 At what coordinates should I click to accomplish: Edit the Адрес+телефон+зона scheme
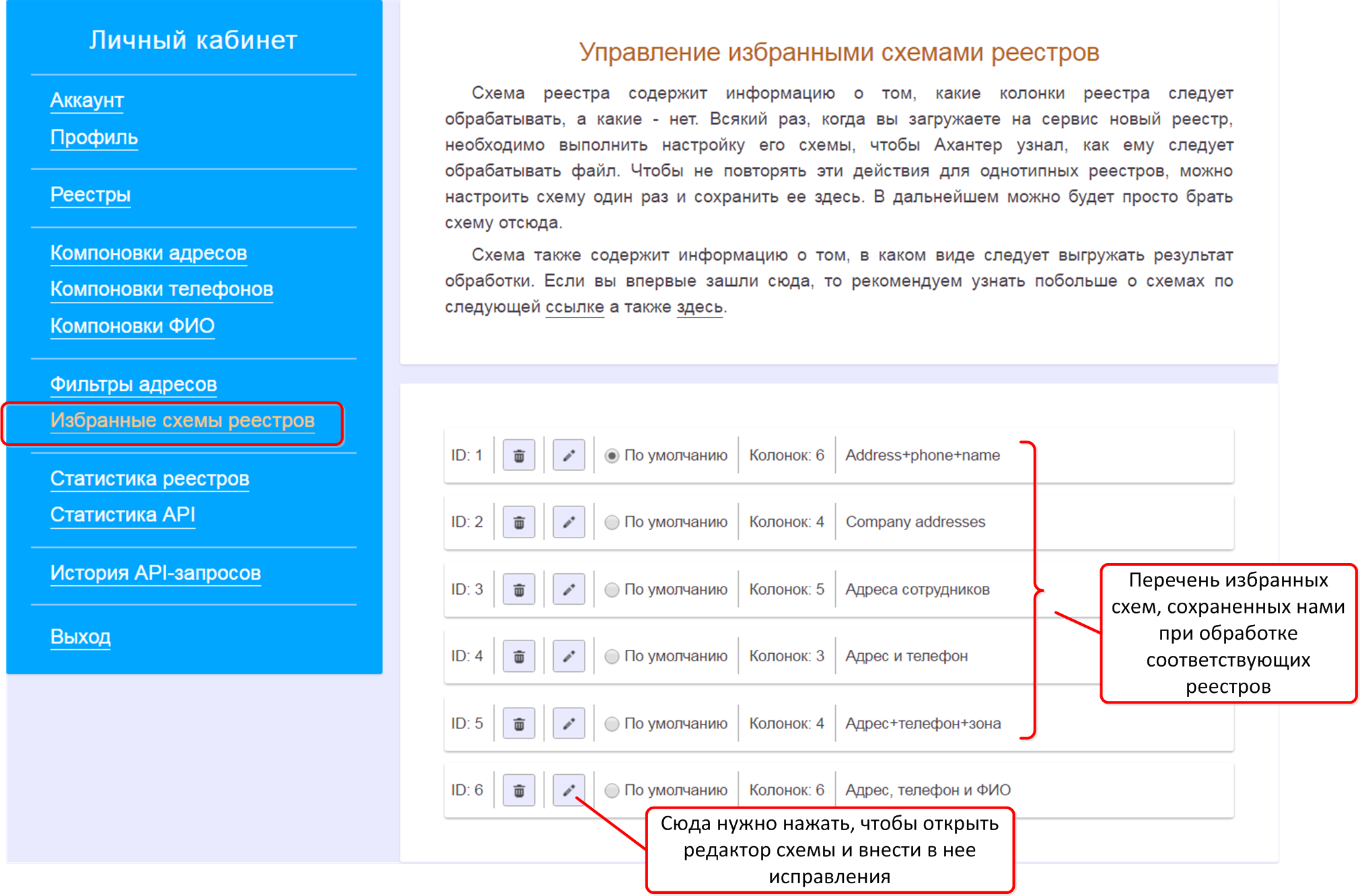coord(569,723)
